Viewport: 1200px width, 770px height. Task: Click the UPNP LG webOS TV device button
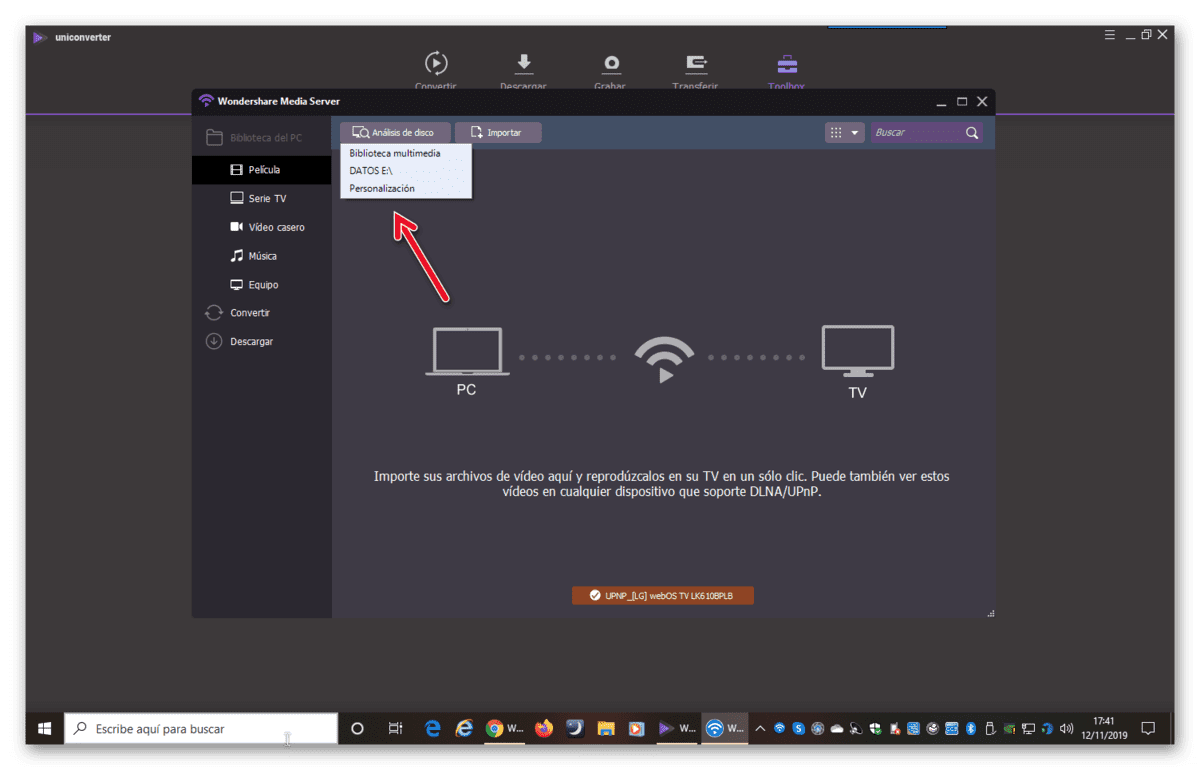click(x=663, y=596)
